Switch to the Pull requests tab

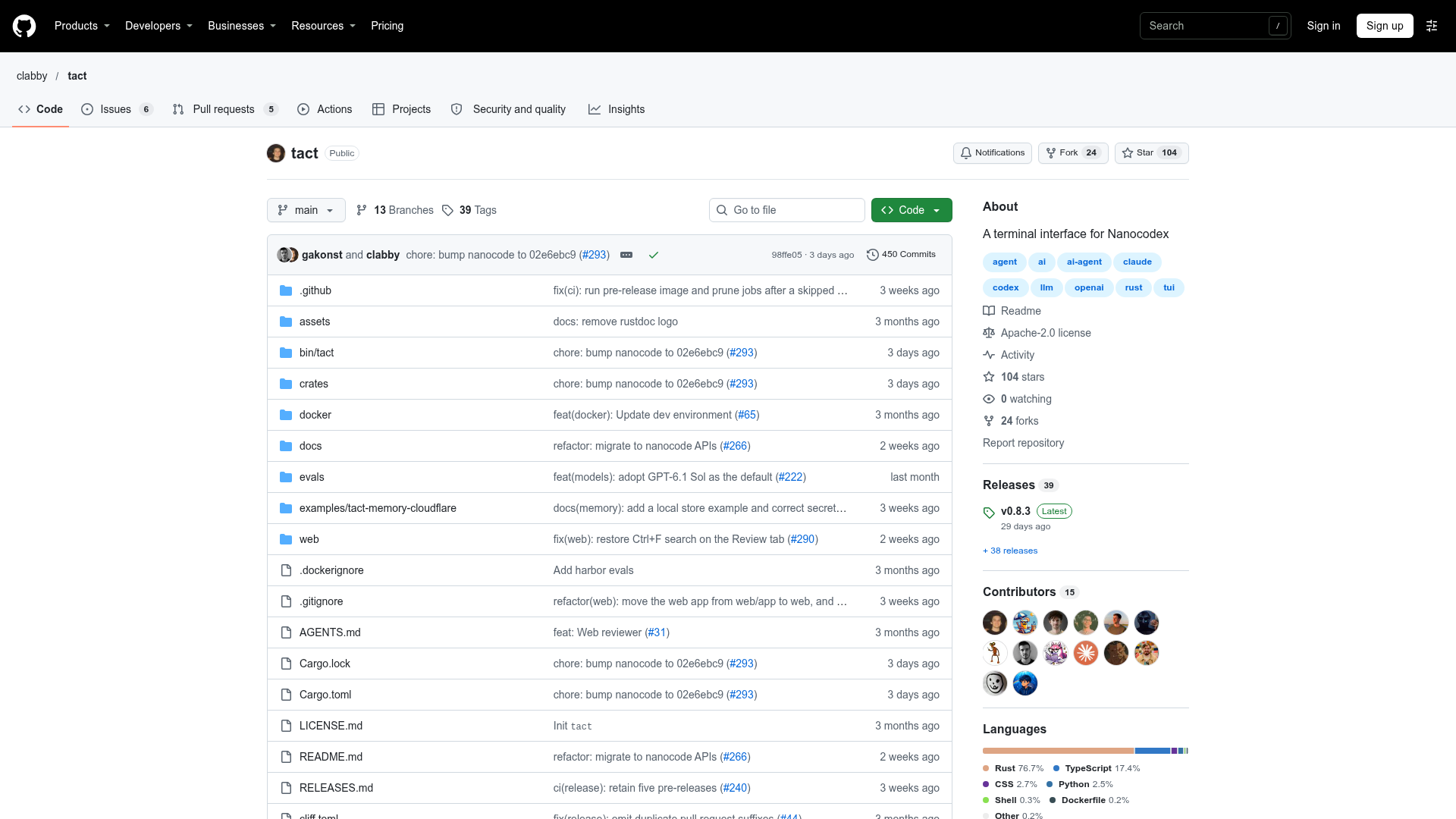click(x=225, y=109)
